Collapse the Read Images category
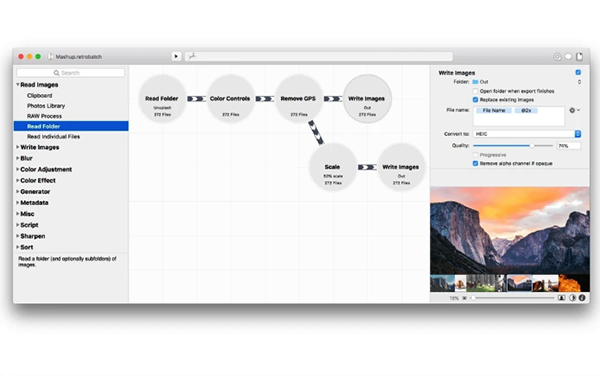 (x=18, y=85)
